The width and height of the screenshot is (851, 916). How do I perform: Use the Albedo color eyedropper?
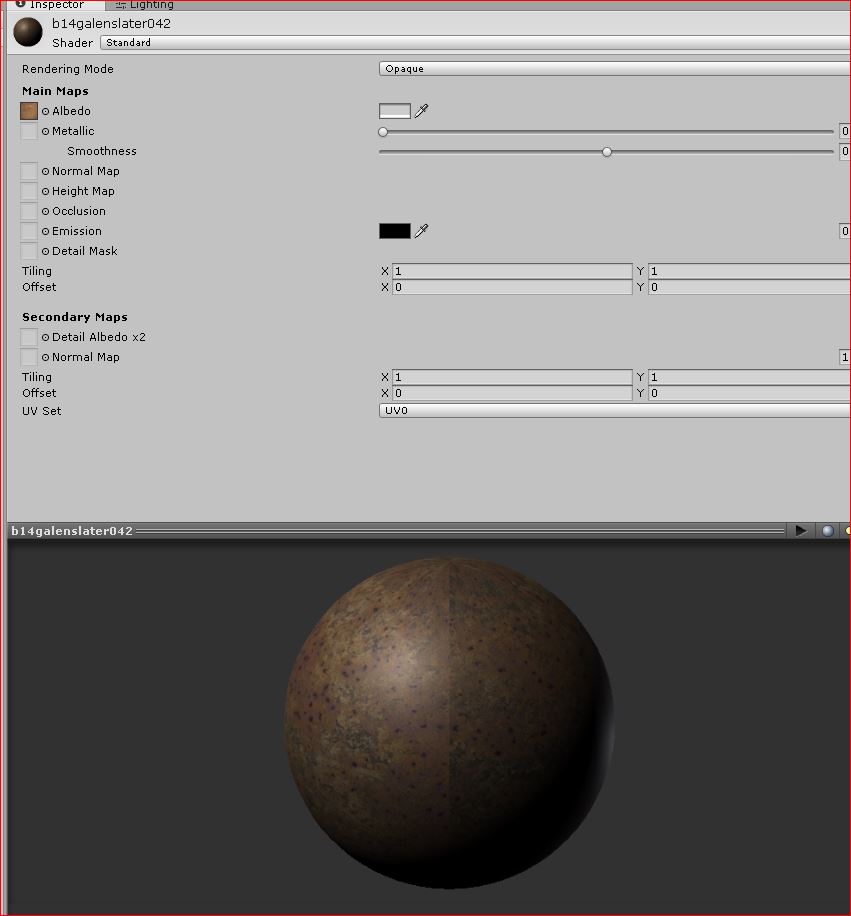click(419, 110)
